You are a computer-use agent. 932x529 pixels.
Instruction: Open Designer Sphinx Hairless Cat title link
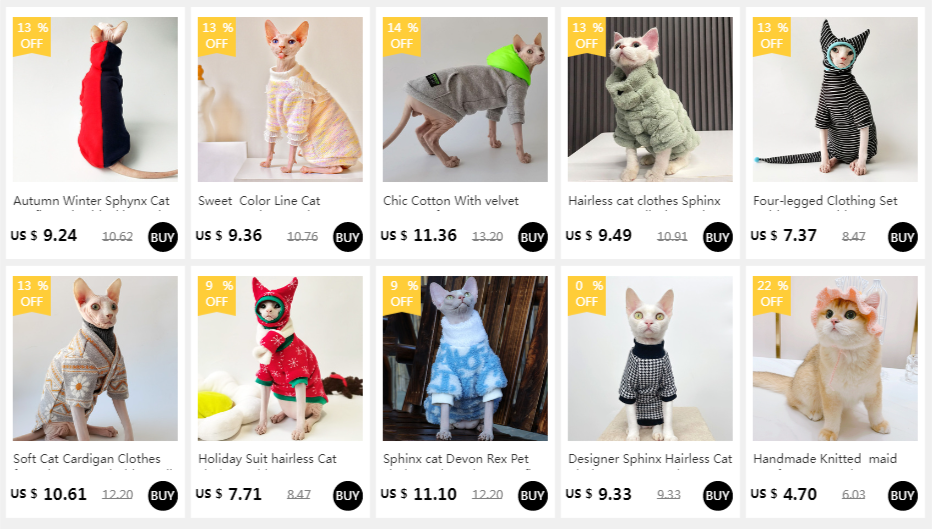(x=650, y=459)
